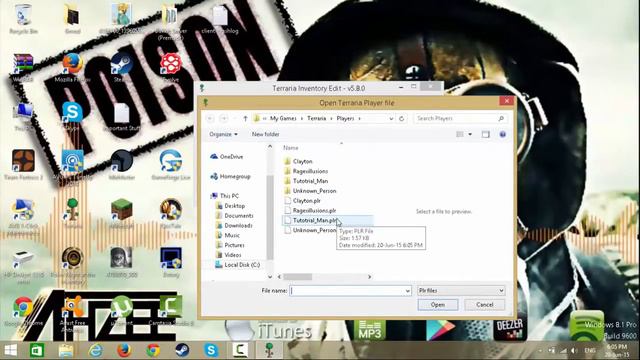Screen dimensions: 640x360
Task: Toggle the preview pane button
Action: (x=485, y=134)
